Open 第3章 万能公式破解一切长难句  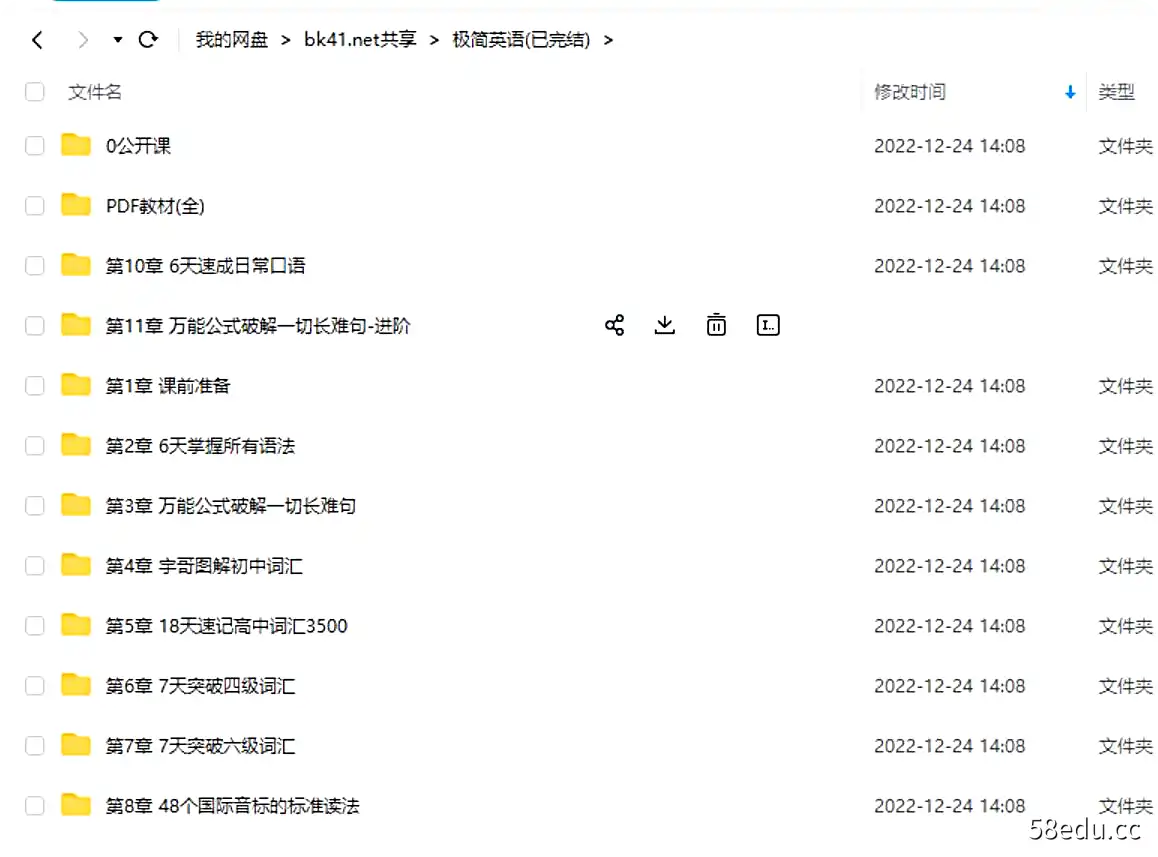coord(230,506)
